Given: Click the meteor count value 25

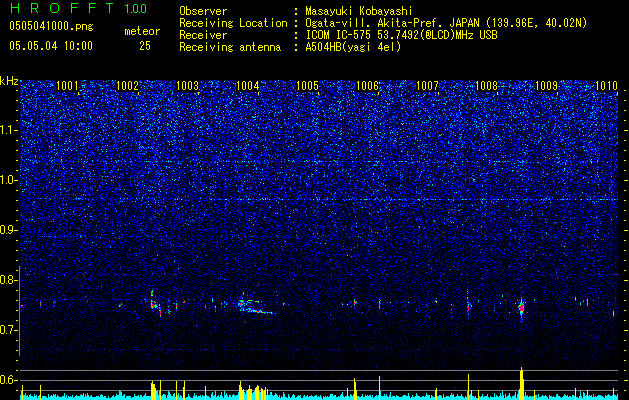Looking at the screenshot, I should pos(145,46).
